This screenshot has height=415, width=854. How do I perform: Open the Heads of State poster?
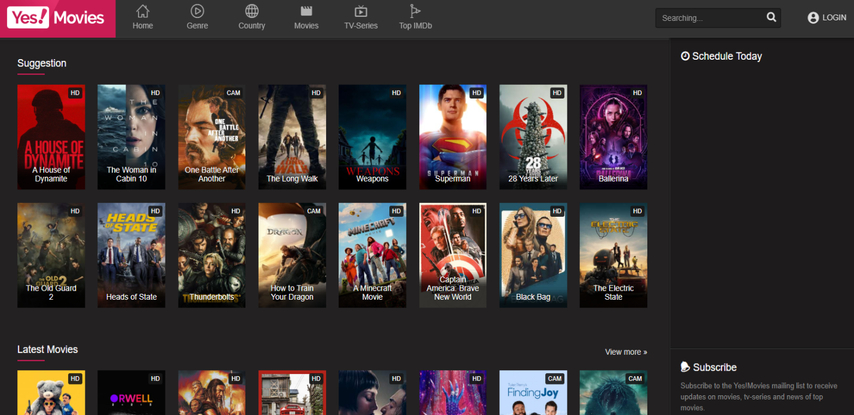131,255
